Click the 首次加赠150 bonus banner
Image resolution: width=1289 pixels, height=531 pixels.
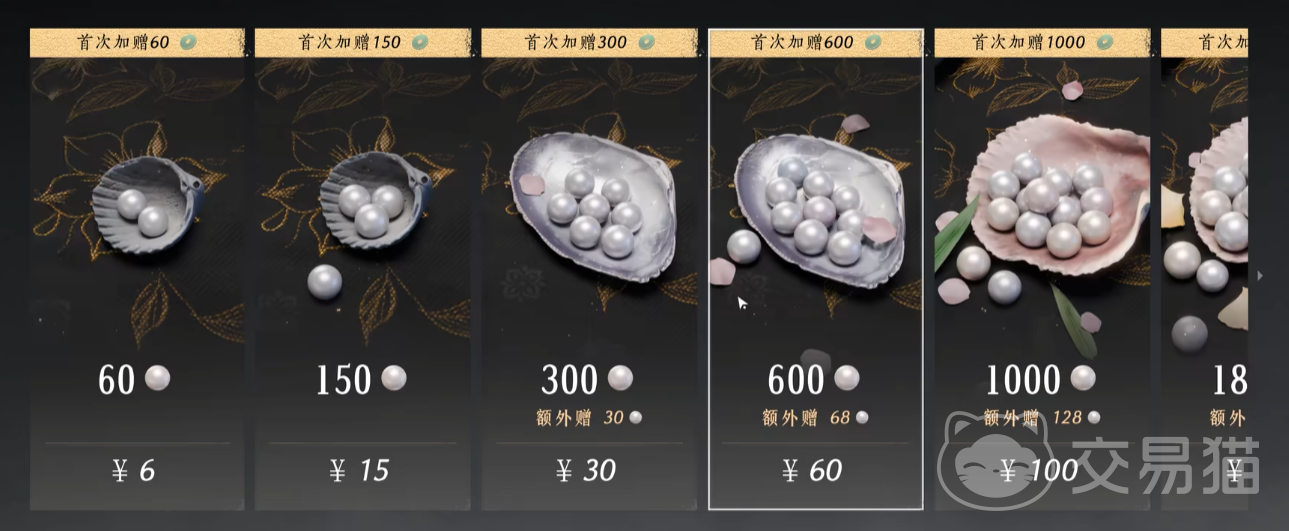363,42
